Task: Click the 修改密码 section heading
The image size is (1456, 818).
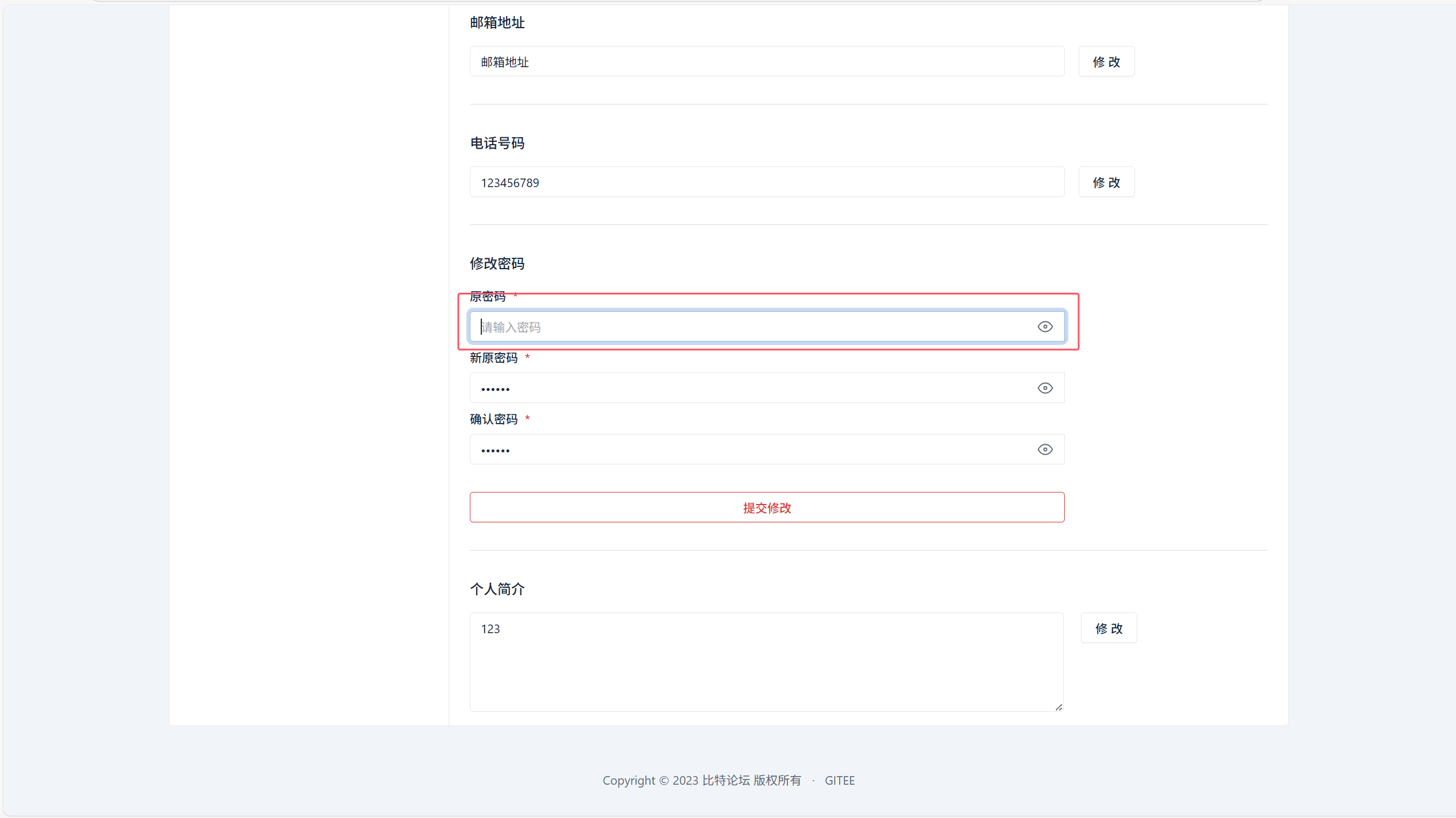Action: click(x=497, y=263)
